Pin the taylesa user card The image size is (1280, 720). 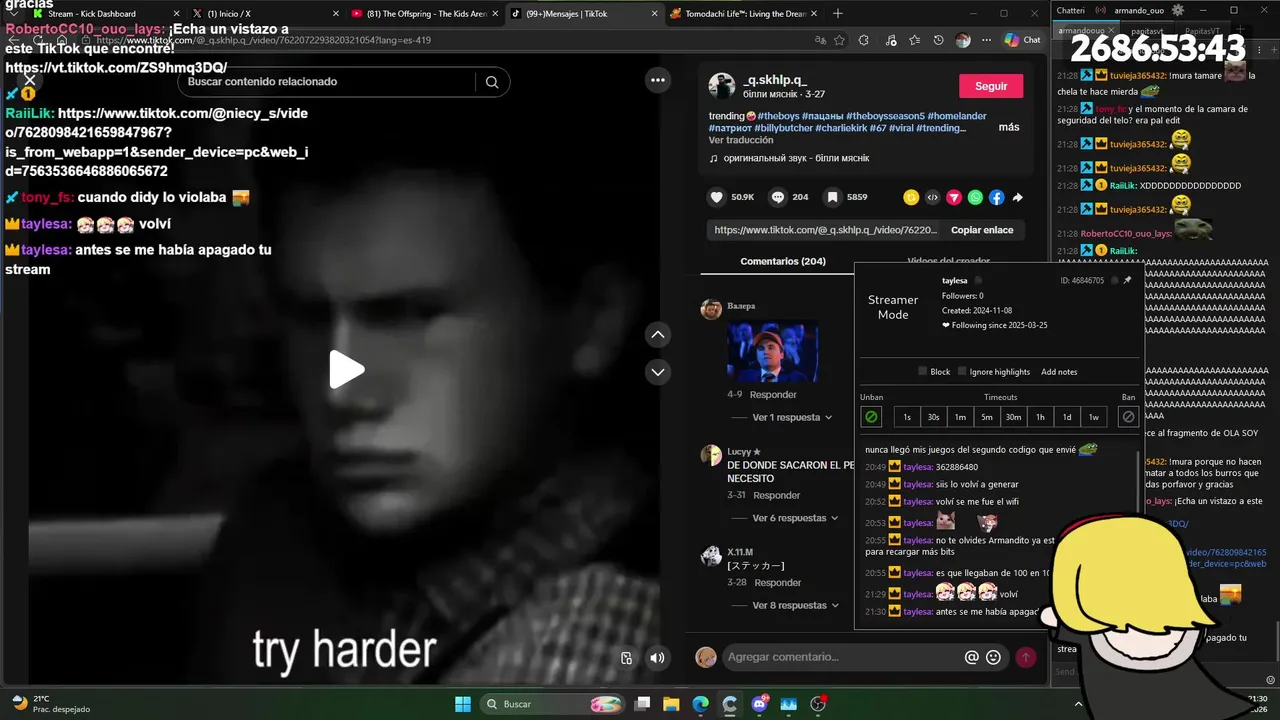(1127, 281)
